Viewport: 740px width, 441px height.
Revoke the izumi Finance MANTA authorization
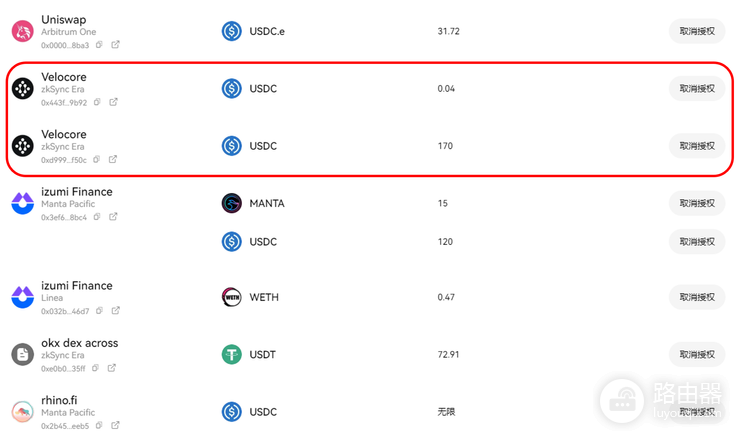(x=697, y=204)
